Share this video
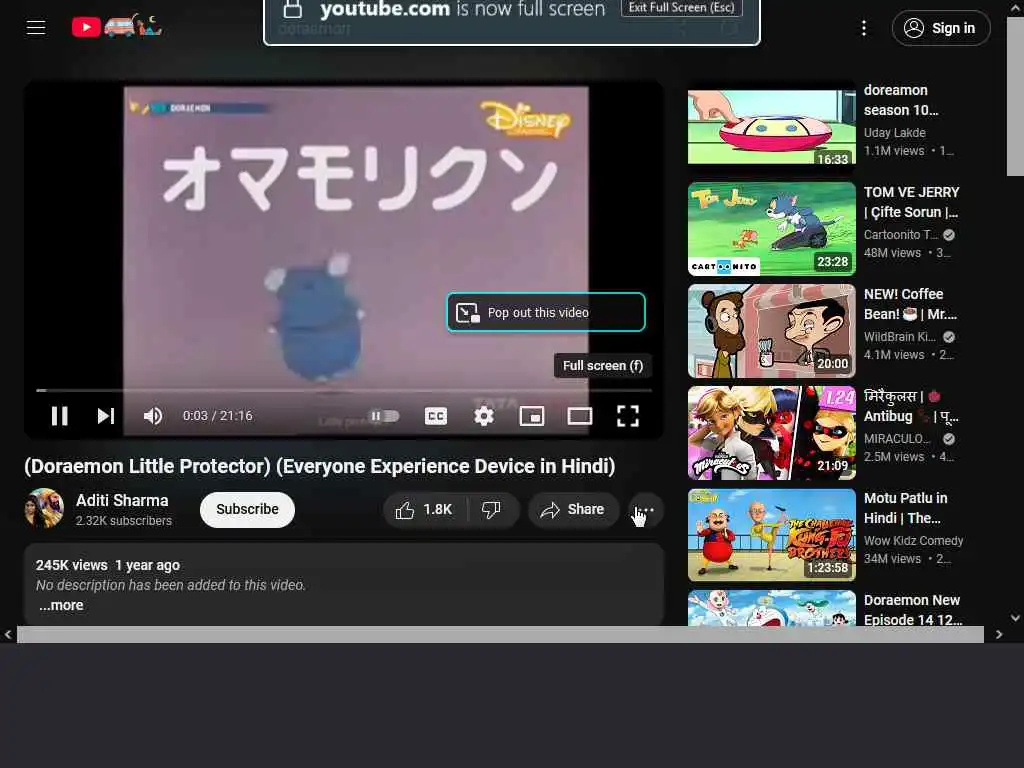The width and height of the screenshot is (1024, 768). coord(573,509)
